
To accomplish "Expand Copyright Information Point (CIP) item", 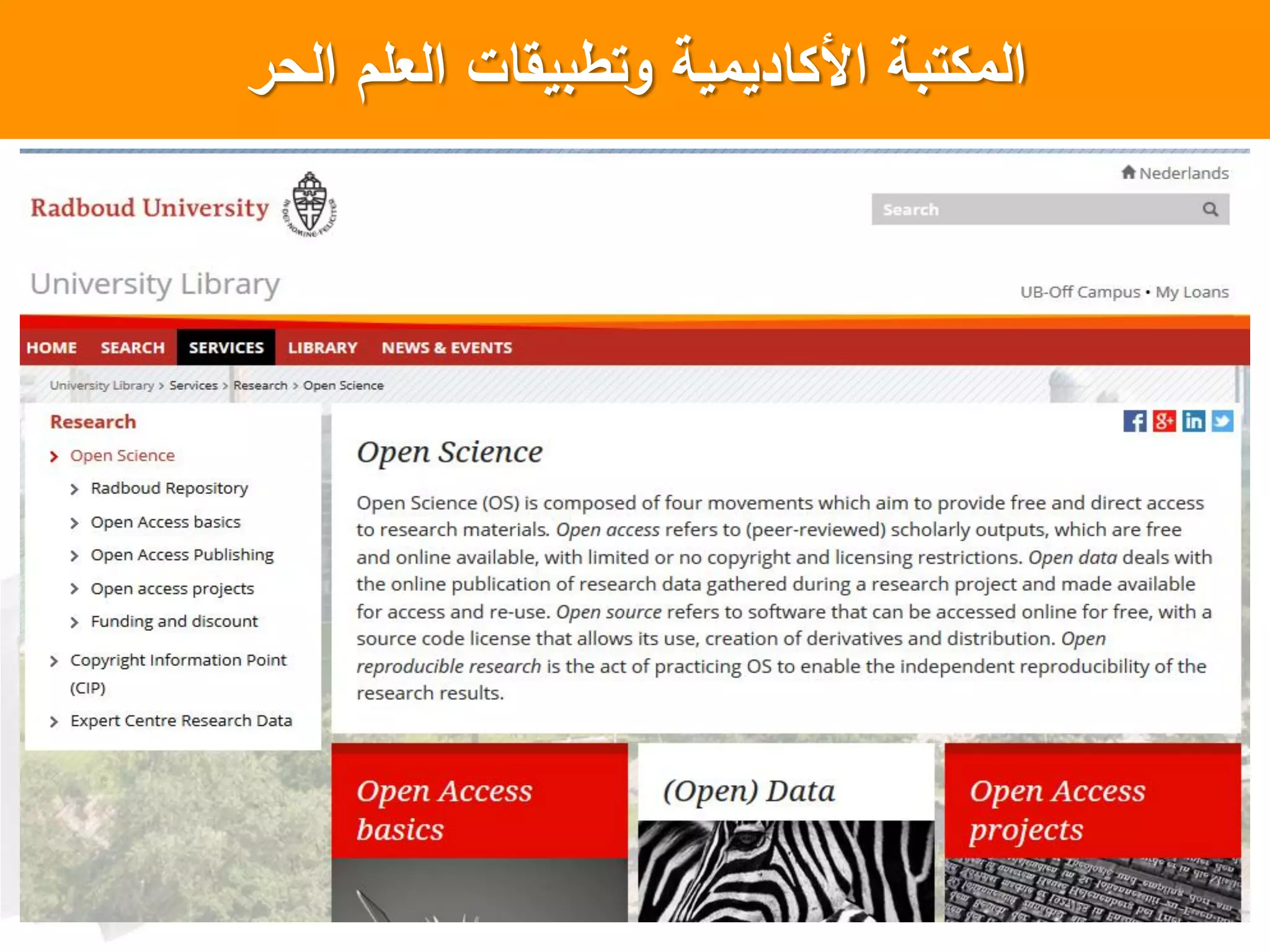I will coord(54,661).
